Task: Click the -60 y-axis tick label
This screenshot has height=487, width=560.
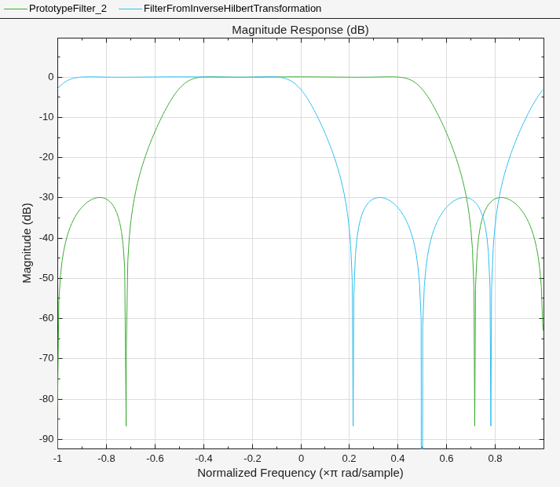Action: 46,318
